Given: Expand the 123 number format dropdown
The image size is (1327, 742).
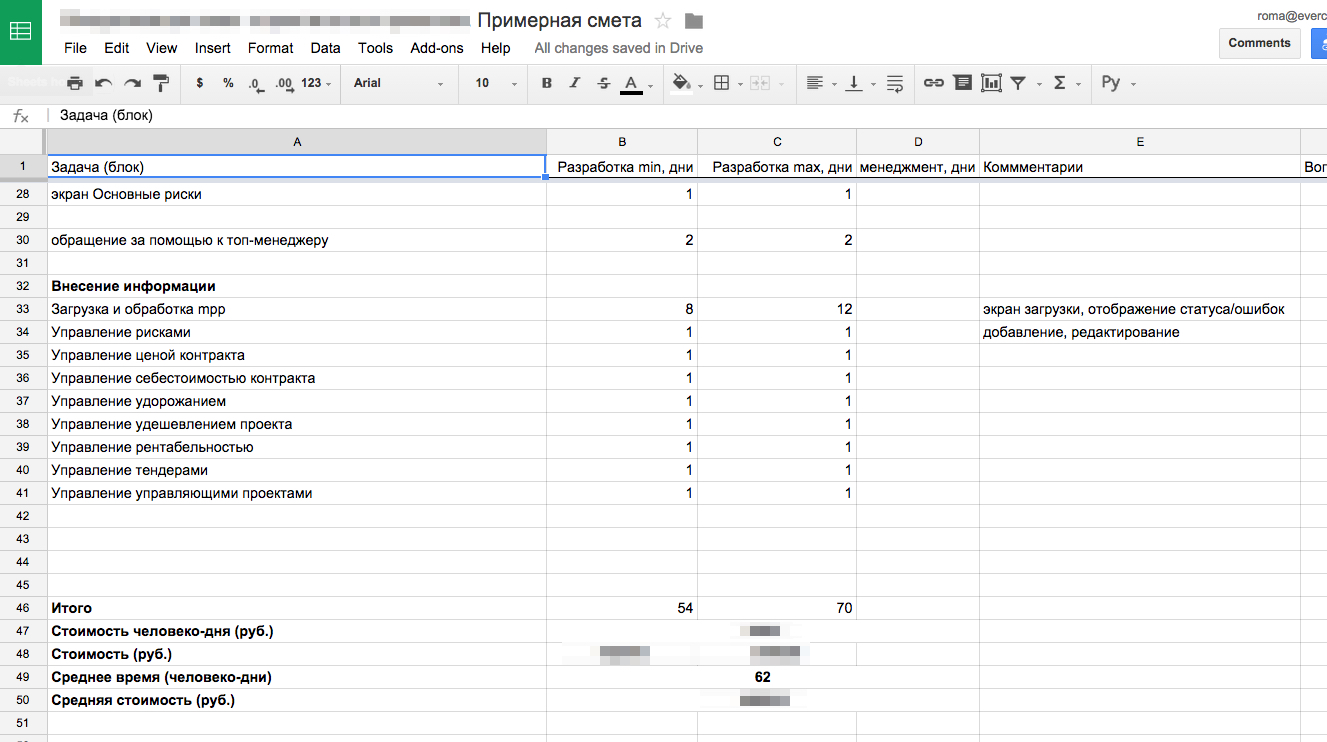Looking at the screenshot, I should coord(316,83).
